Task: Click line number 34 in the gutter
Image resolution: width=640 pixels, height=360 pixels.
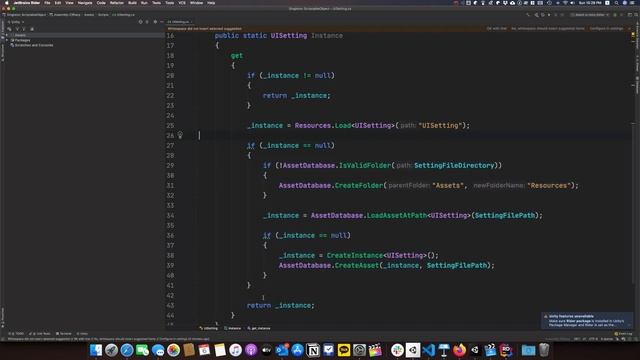Action: click(x=170, y=215)
